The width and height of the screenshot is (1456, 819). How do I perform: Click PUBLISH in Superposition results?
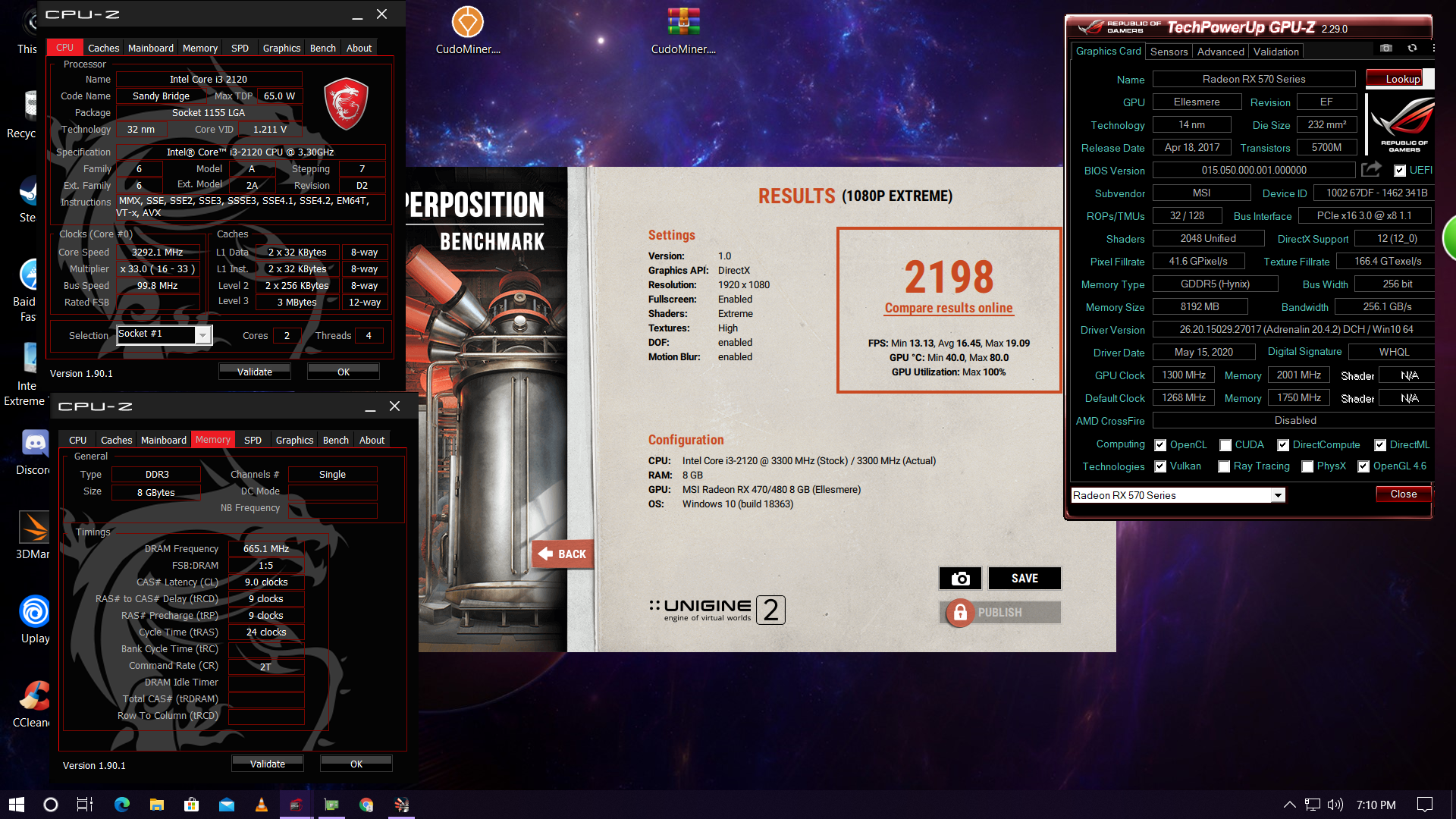[1000, 613]
